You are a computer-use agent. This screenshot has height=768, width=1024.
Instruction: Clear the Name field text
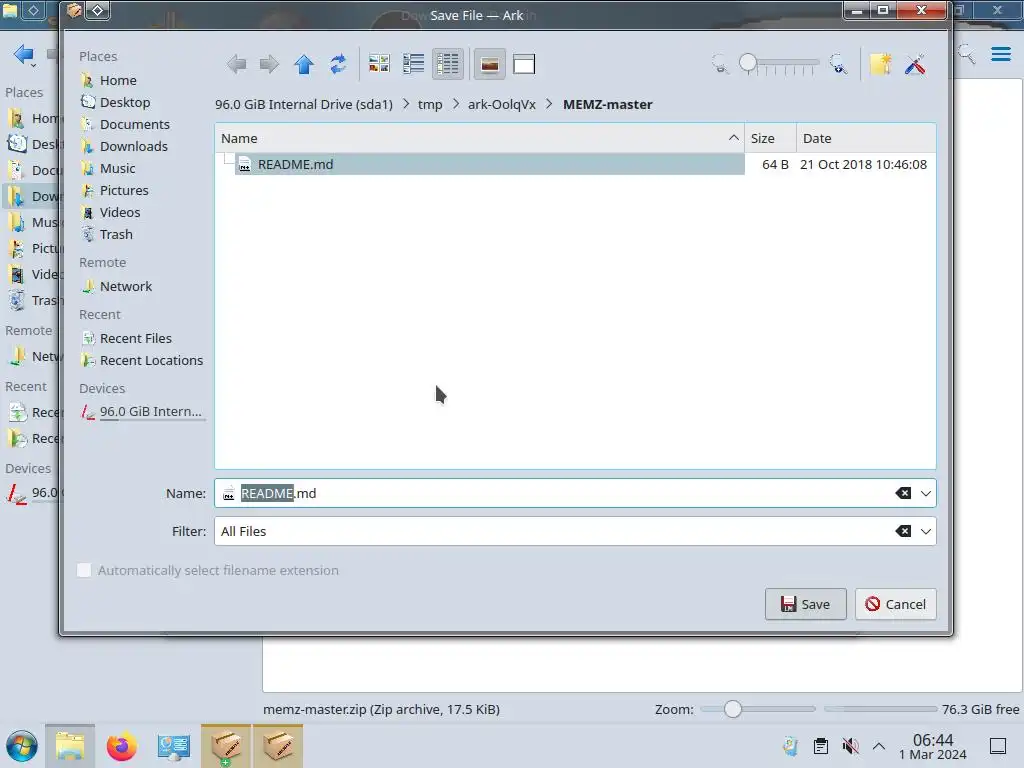[903, 494]
